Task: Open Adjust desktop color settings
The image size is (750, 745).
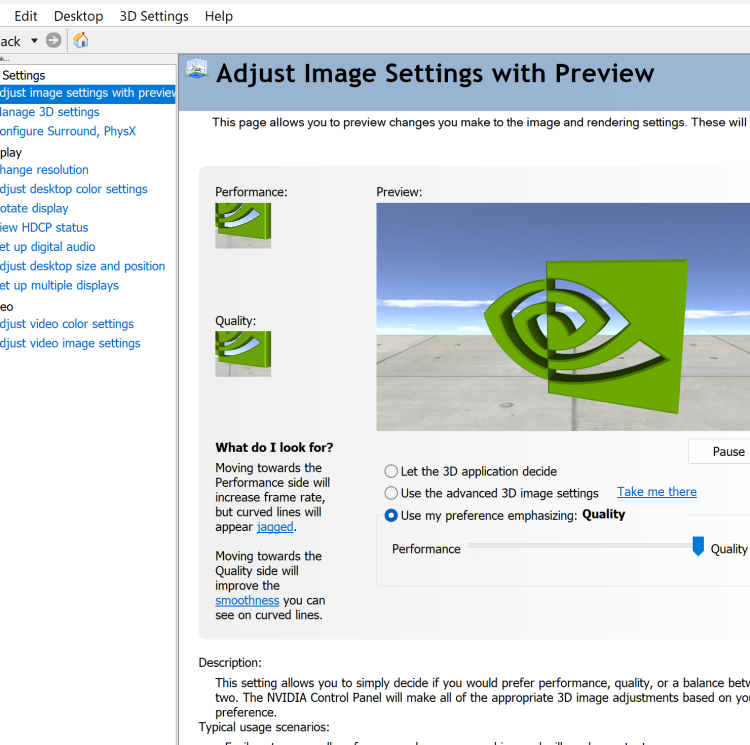Action: [x=74, y=189]
